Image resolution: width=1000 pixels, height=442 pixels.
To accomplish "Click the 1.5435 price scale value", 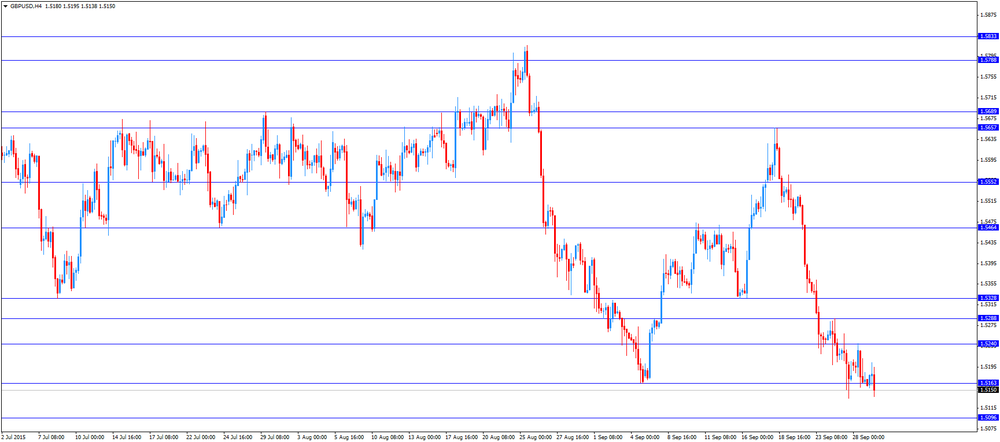I will 988,243.
